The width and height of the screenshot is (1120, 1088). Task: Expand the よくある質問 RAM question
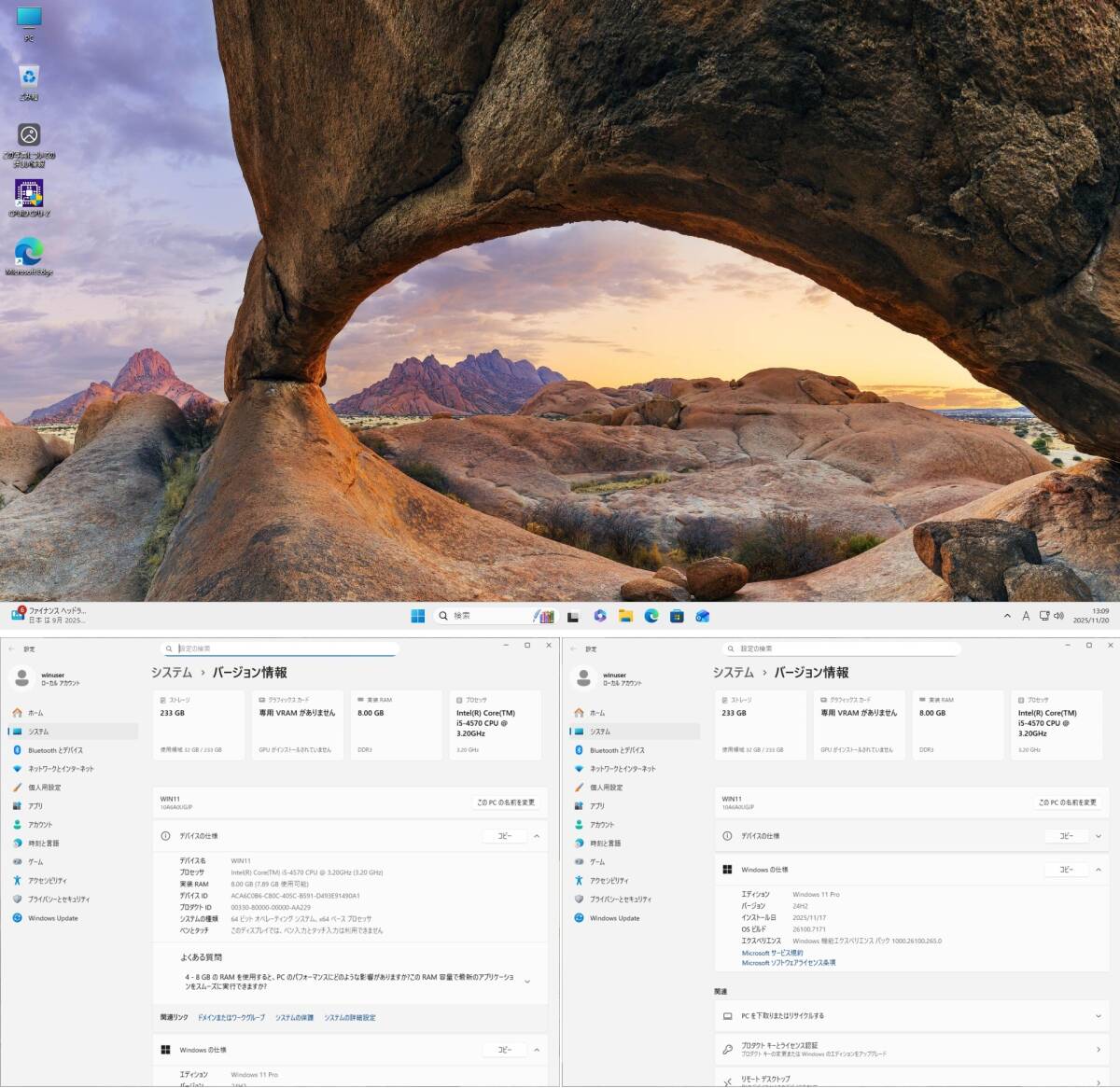[527, 982]
